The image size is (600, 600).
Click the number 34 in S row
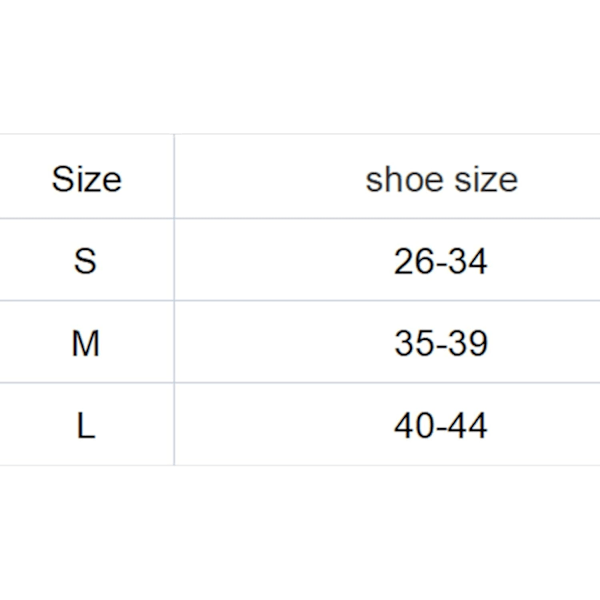coord(468,261)
